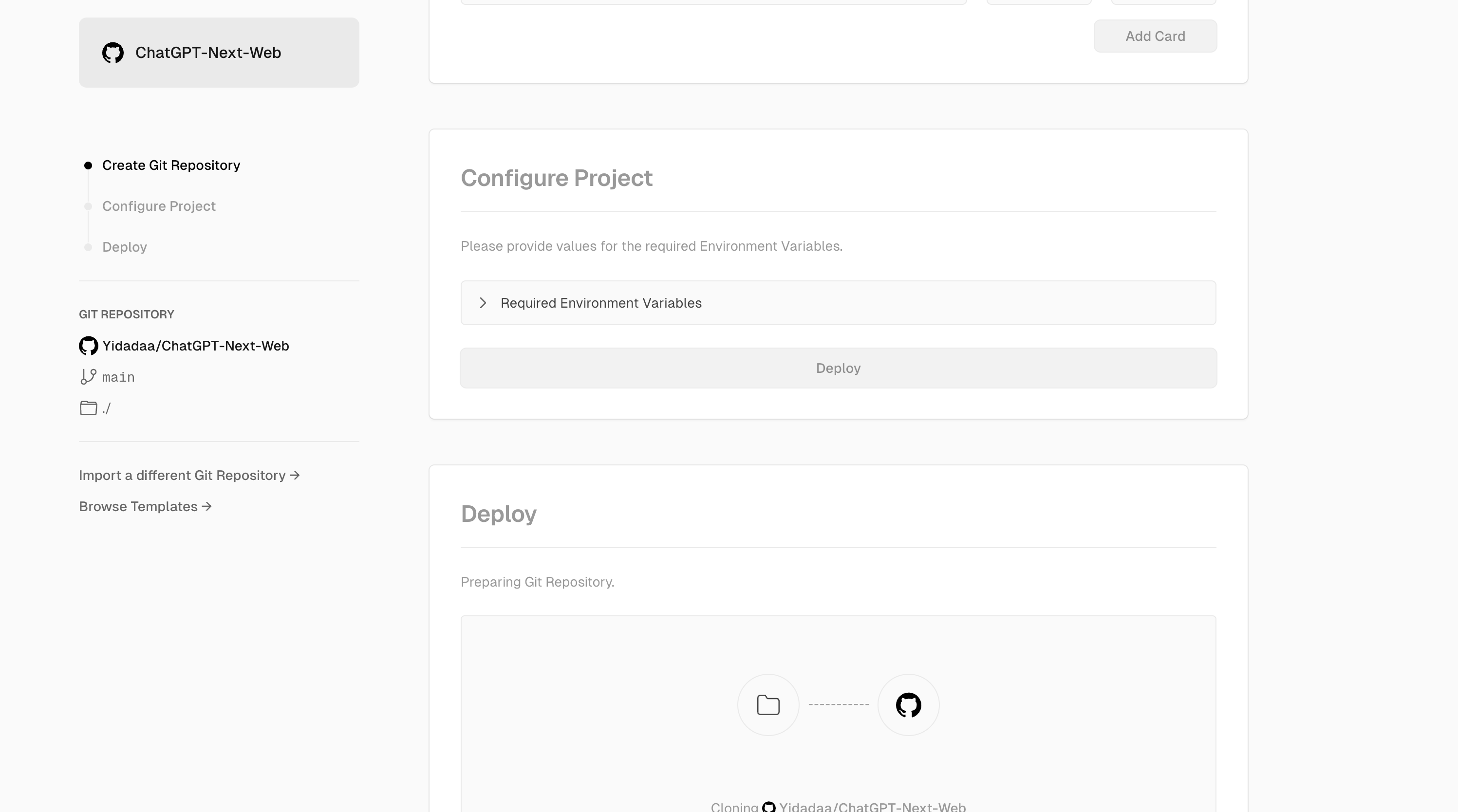Click the GitHub circle in the cloning diagram

tap(908, 704)
